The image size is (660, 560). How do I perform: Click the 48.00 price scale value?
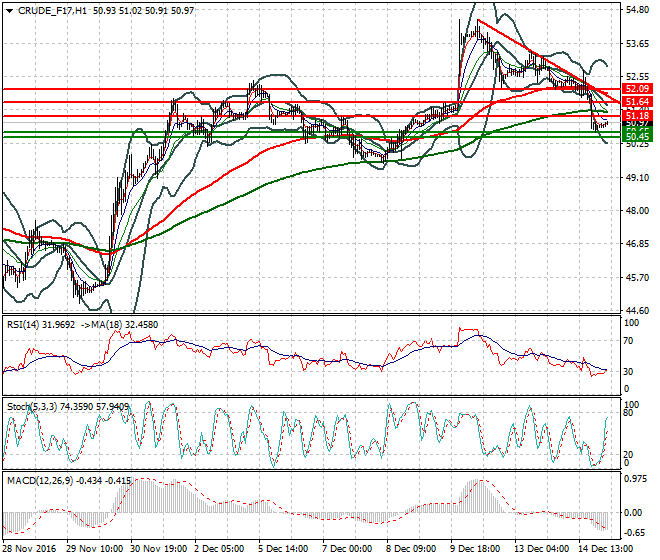[638, 211]
